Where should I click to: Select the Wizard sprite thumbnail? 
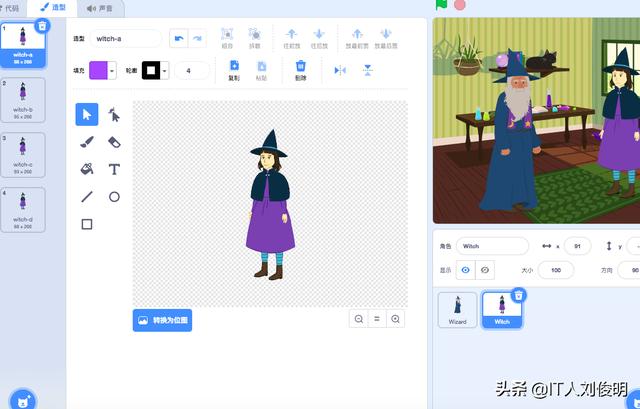point(457,308)
